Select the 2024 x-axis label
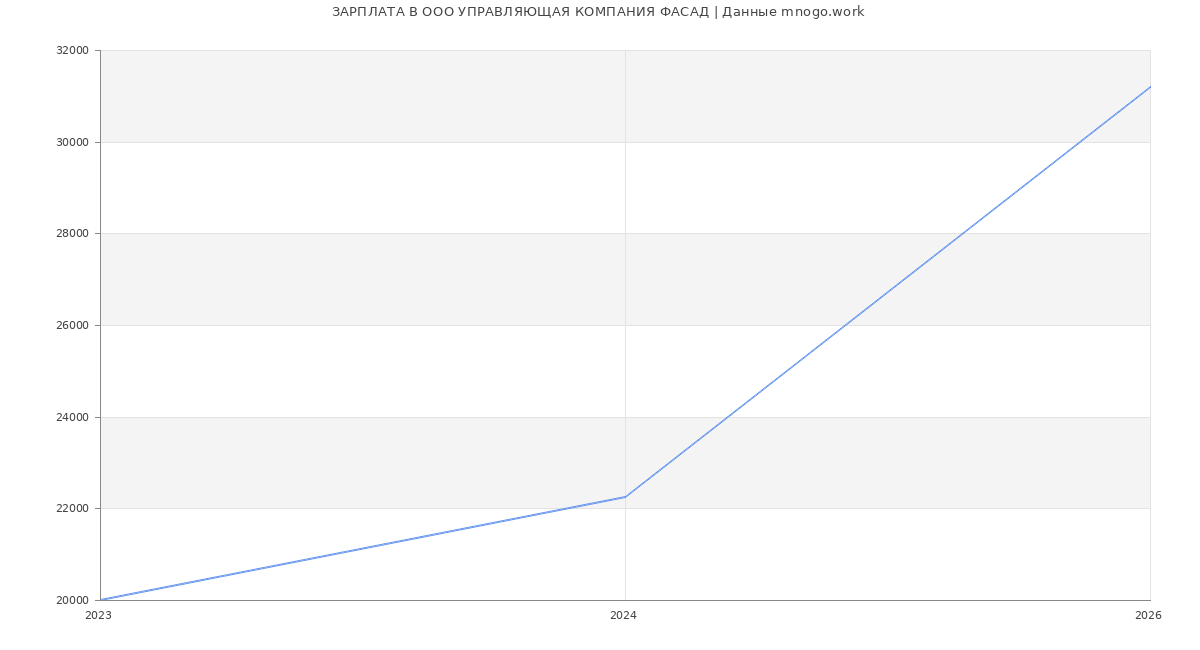1200x650 pixels. [623, 616]
